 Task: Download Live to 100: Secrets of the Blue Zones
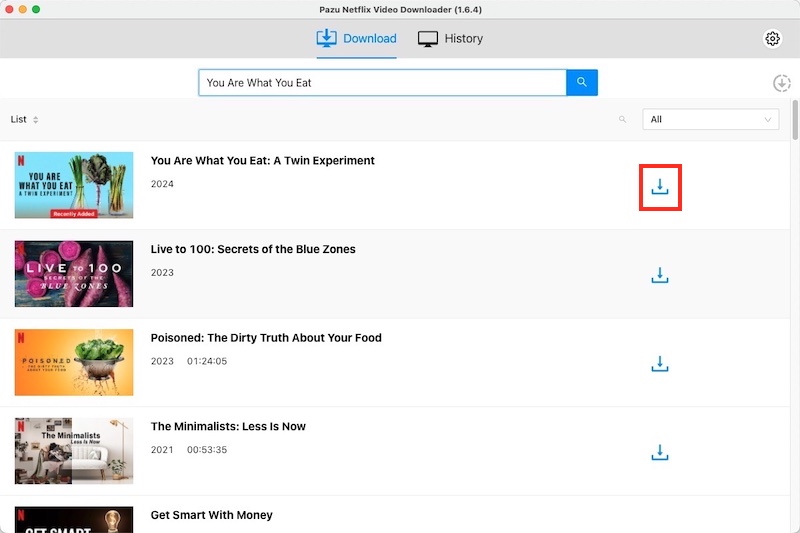pyautogui.click(x=660, y=275)
